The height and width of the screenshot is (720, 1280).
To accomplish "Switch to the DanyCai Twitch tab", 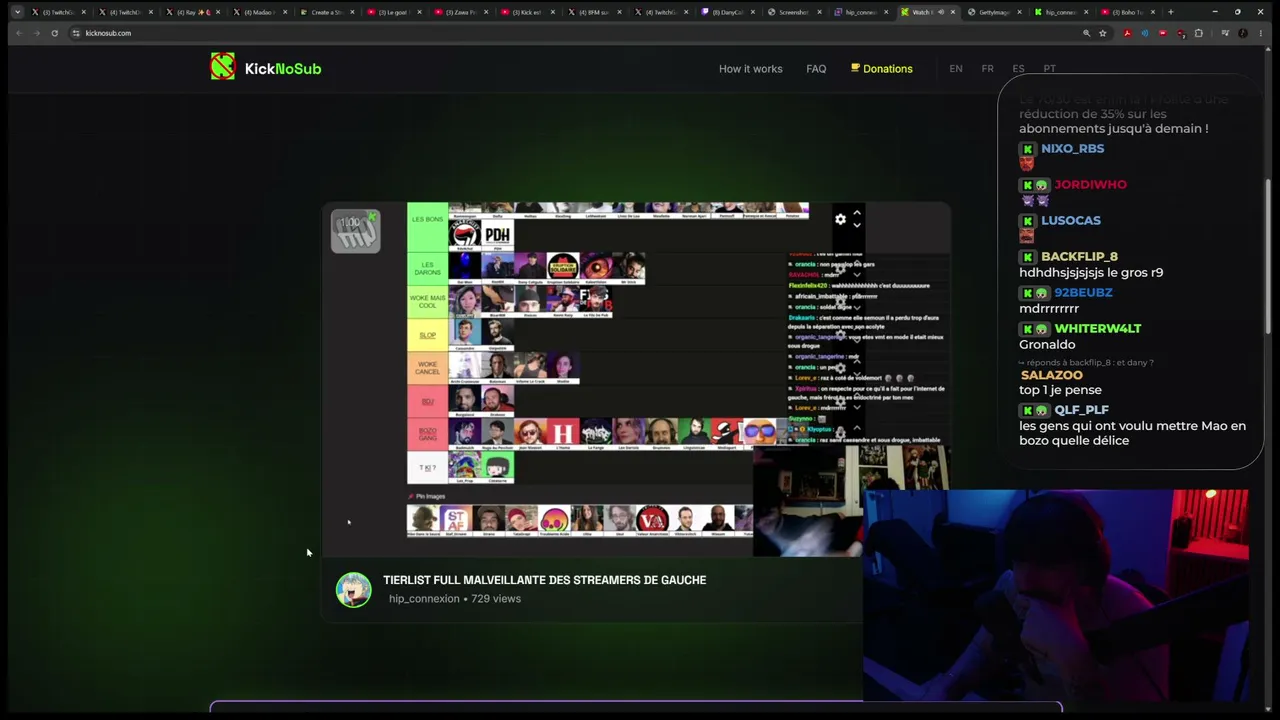I will [730, 12].
